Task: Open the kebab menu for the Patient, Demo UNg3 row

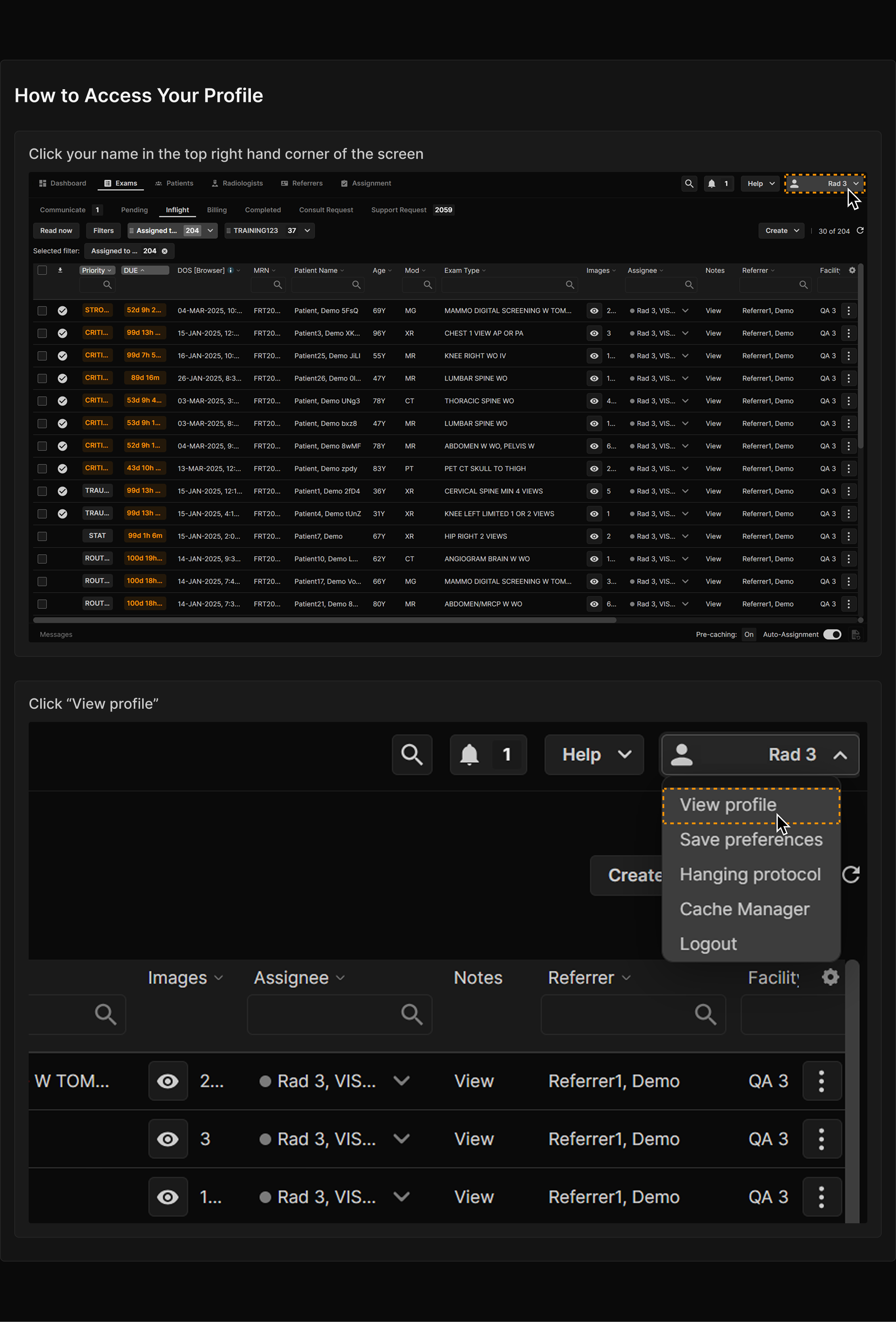Action: click(849, 401)
